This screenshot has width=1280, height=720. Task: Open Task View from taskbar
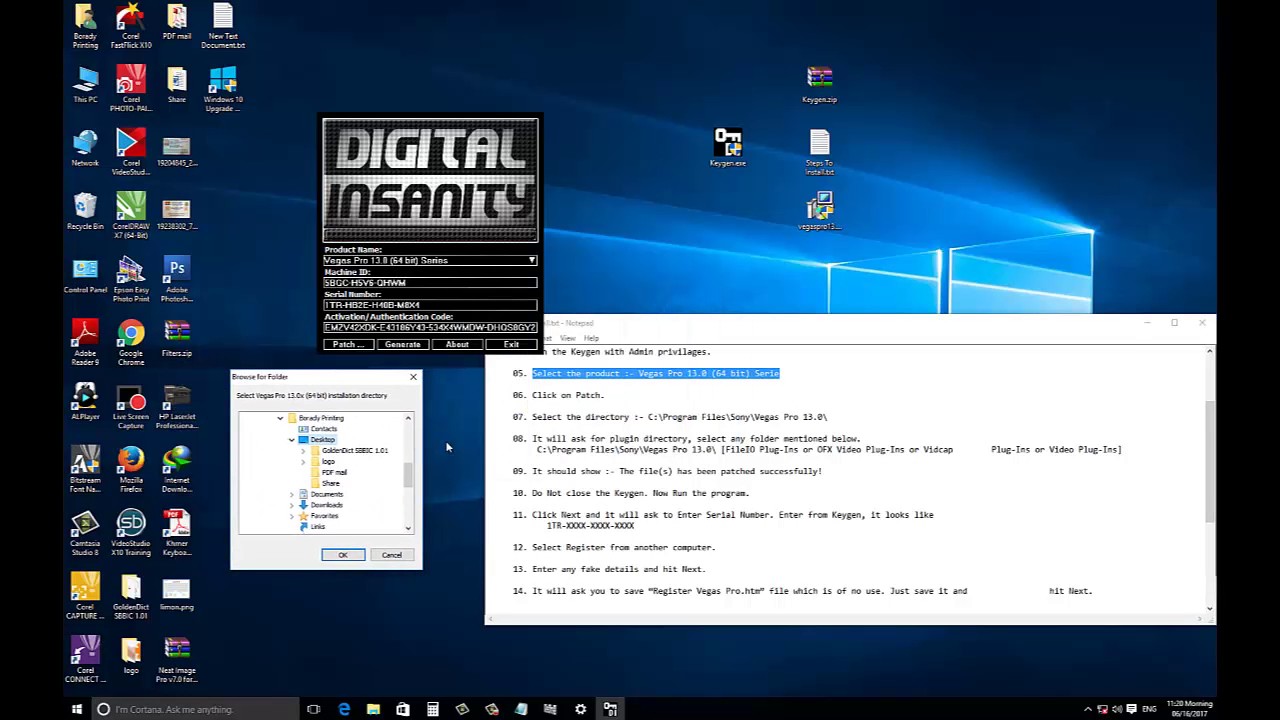click(314, 709)
